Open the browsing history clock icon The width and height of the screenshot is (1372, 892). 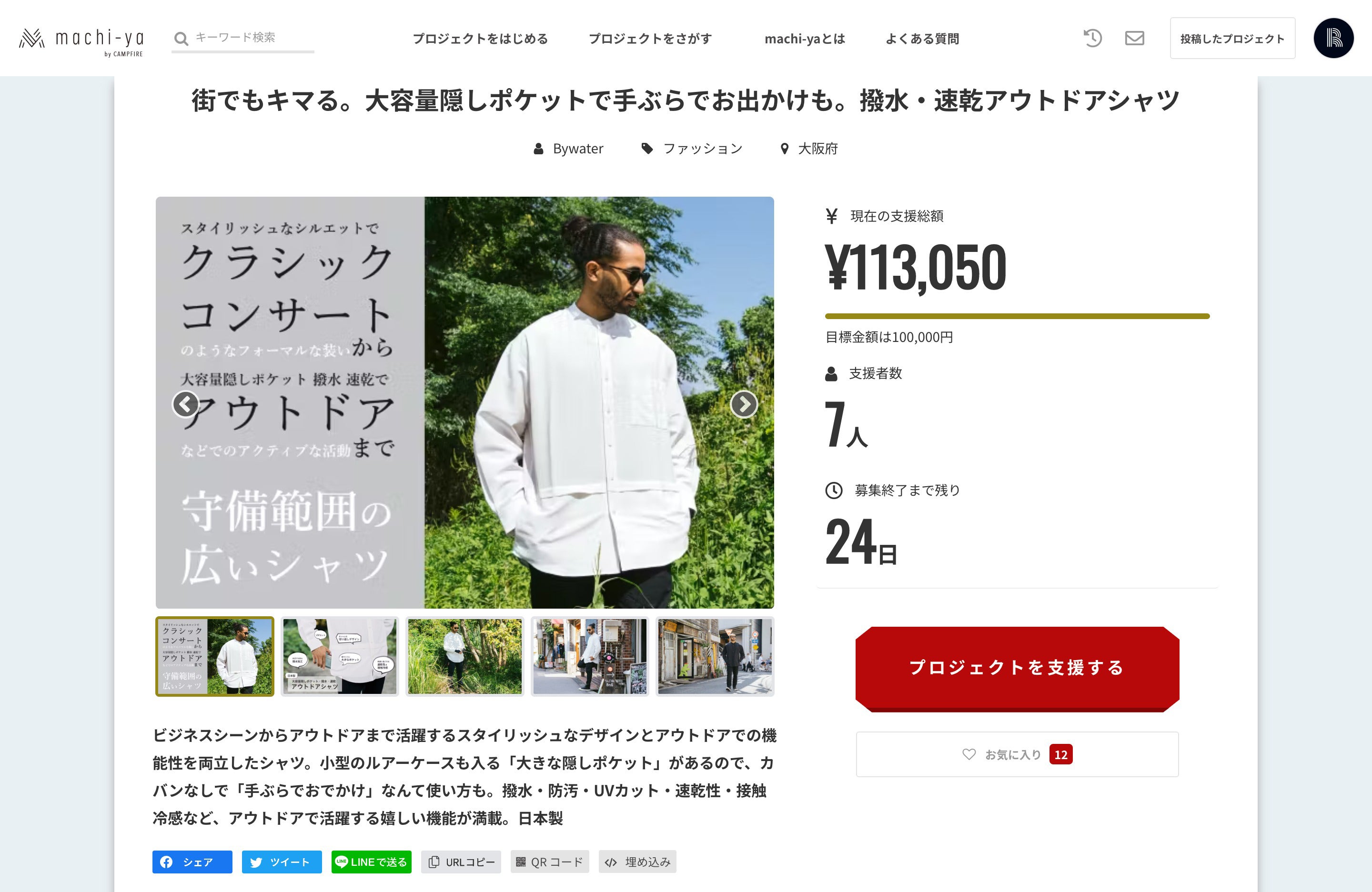[1092, 39]
